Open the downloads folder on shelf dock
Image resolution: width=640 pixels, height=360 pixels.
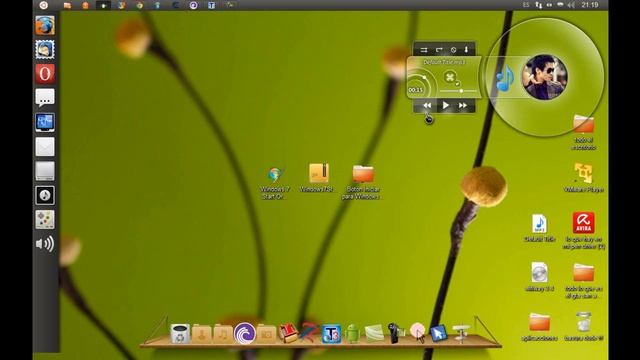coord(202,334)
